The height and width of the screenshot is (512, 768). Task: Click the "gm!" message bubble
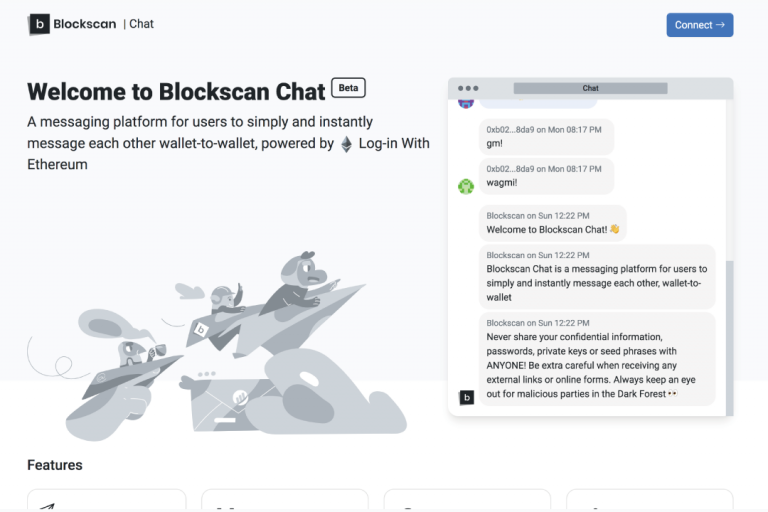[546, 137]
